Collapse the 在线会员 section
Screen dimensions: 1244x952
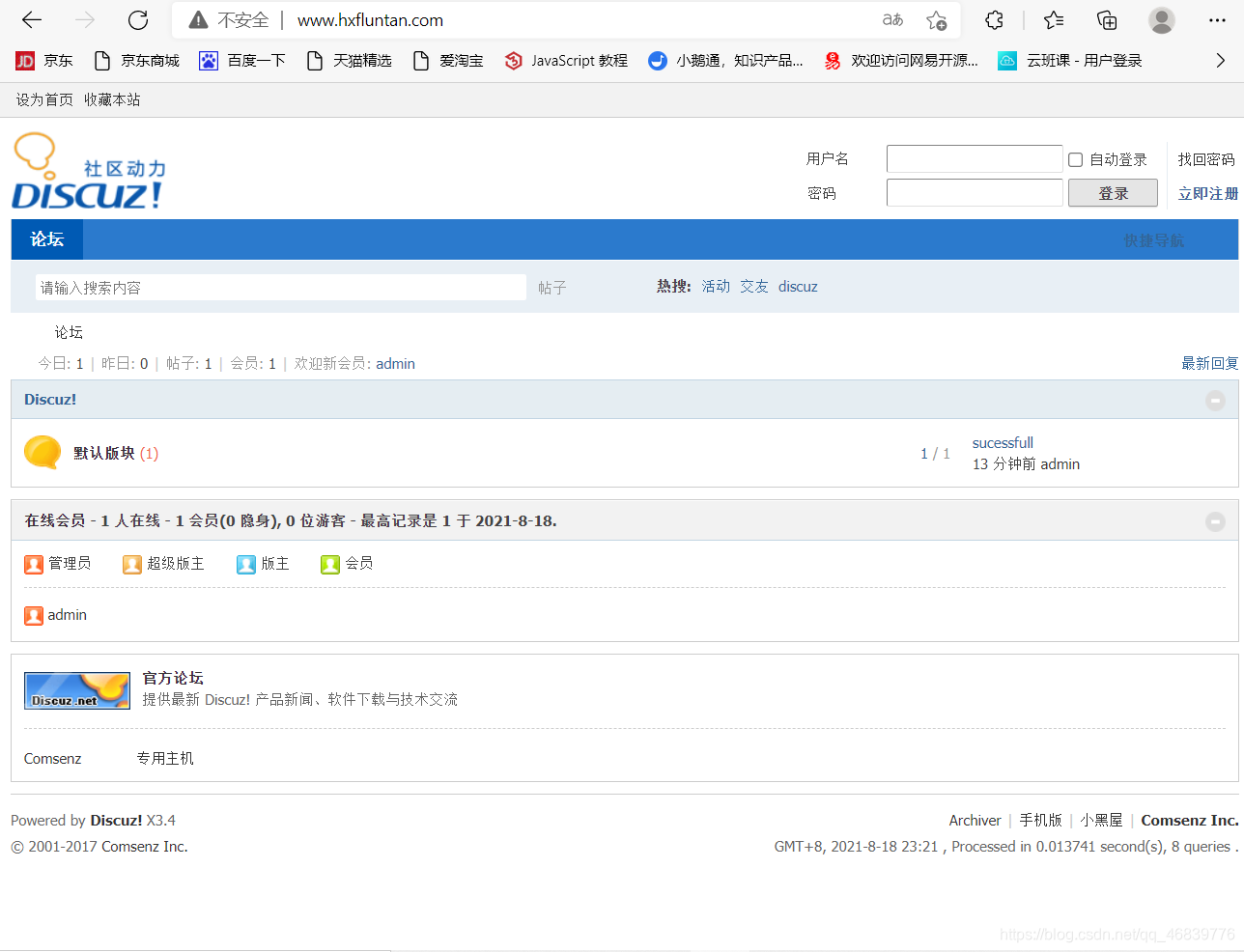(1215, 521)
